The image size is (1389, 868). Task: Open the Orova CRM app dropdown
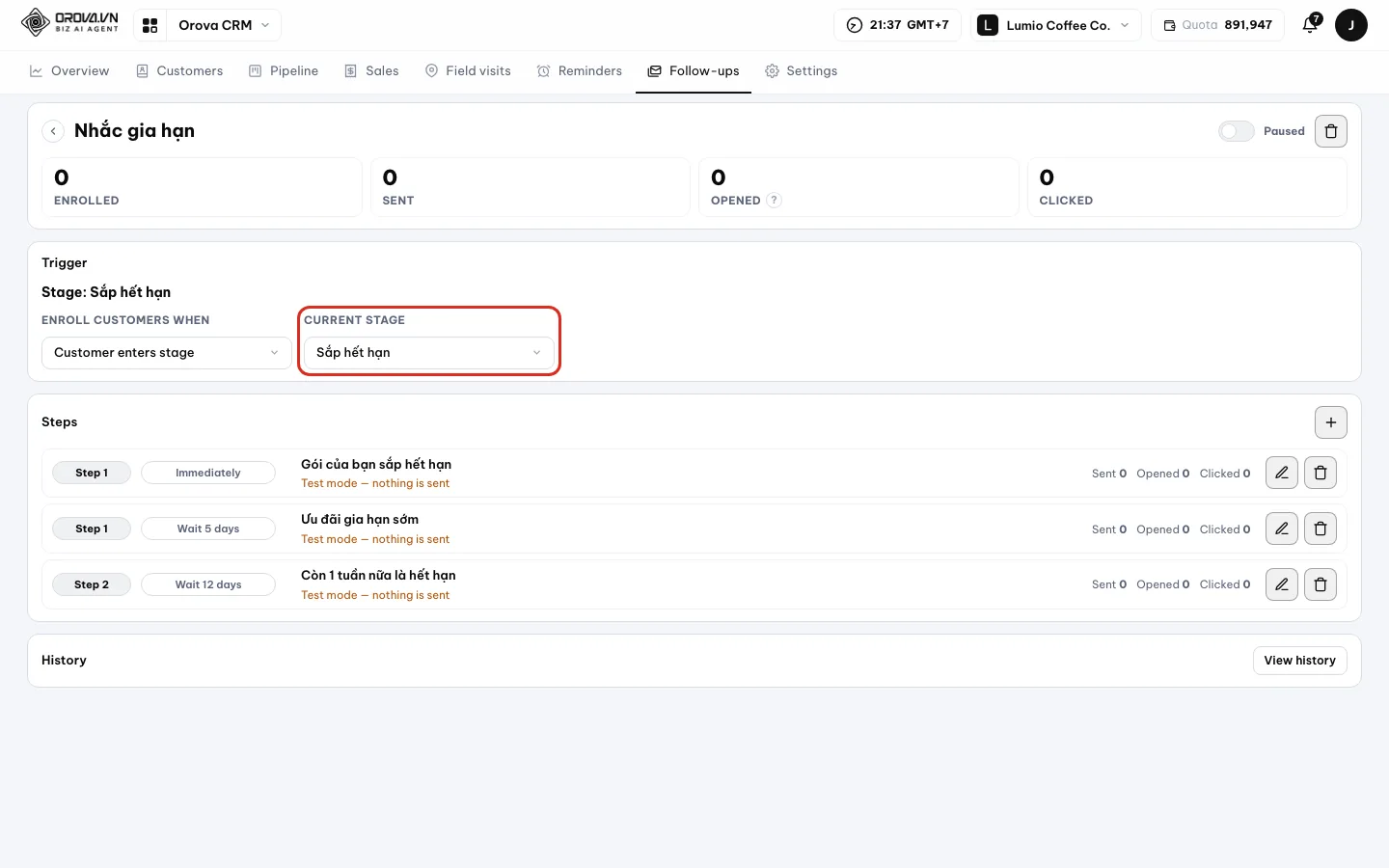[x=224, y=25]
